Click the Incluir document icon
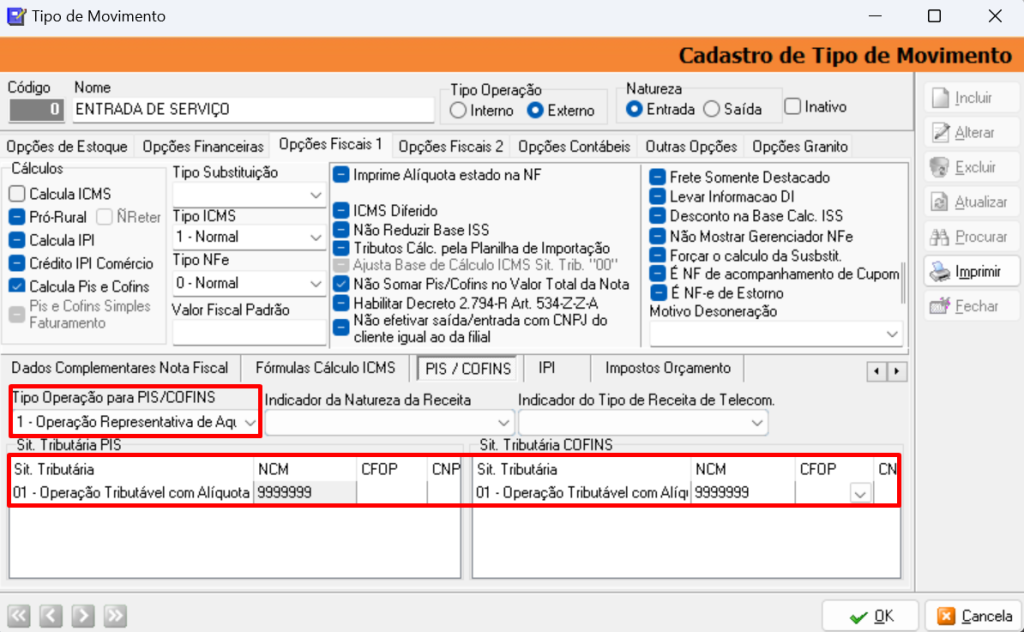This screenshot has height=632, width=1024. (x=940, y=98)
